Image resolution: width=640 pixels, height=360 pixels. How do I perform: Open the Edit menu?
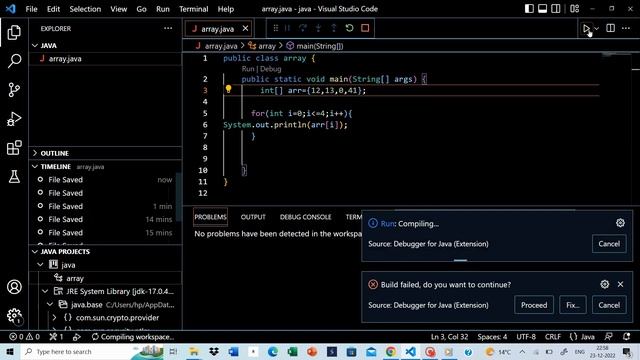click(53, 9)
